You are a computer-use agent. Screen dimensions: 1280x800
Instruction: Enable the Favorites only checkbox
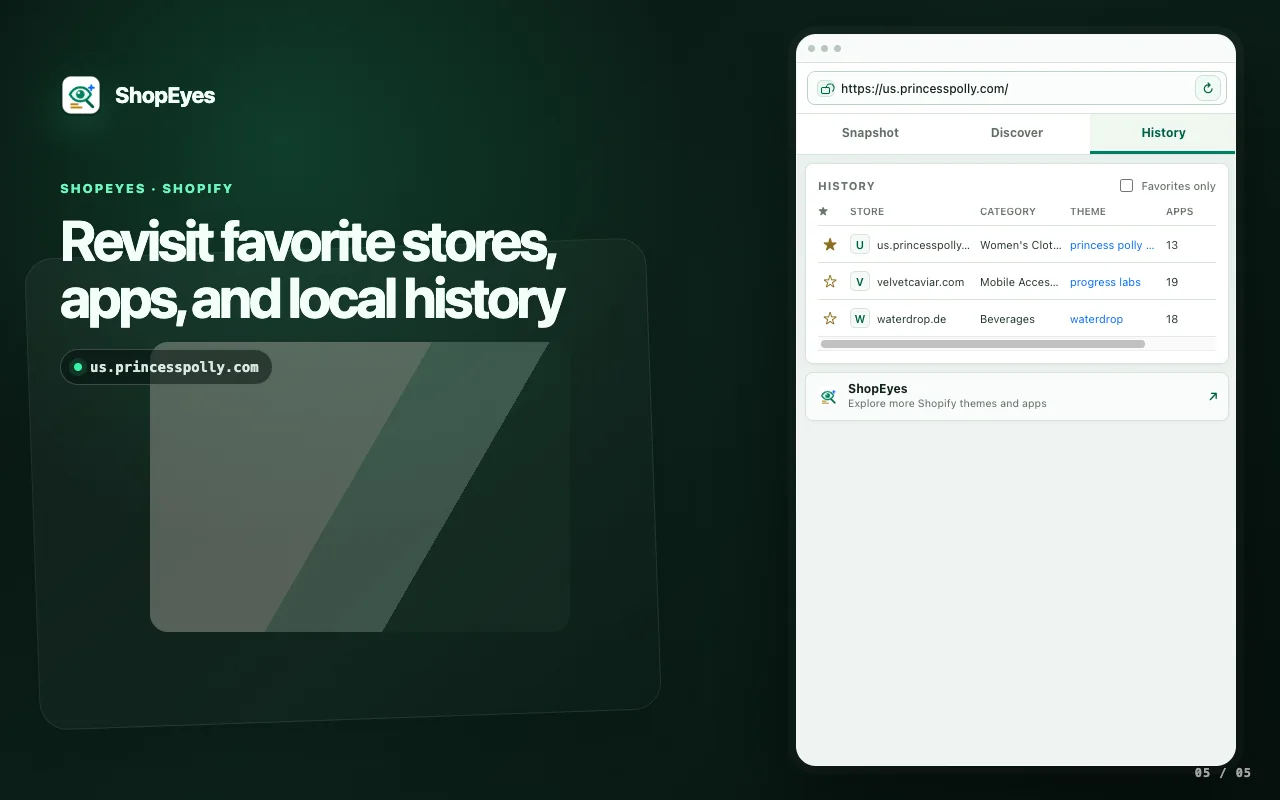[1126, 186]
